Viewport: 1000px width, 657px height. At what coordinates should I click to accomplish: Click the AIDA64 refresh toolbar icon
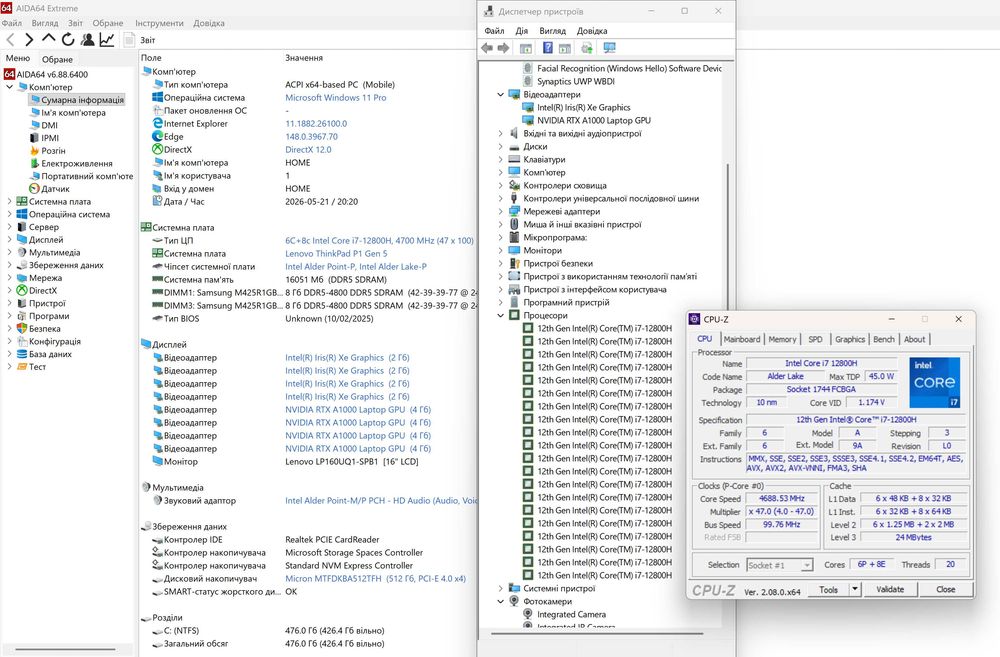tap(68, 40)
